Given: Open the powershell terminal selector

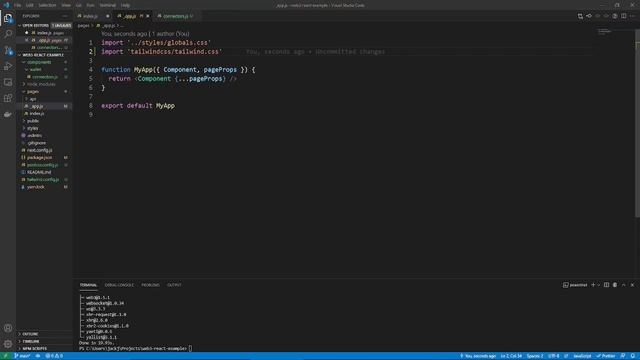Looking at the screenshot, I should click(575, 285).
